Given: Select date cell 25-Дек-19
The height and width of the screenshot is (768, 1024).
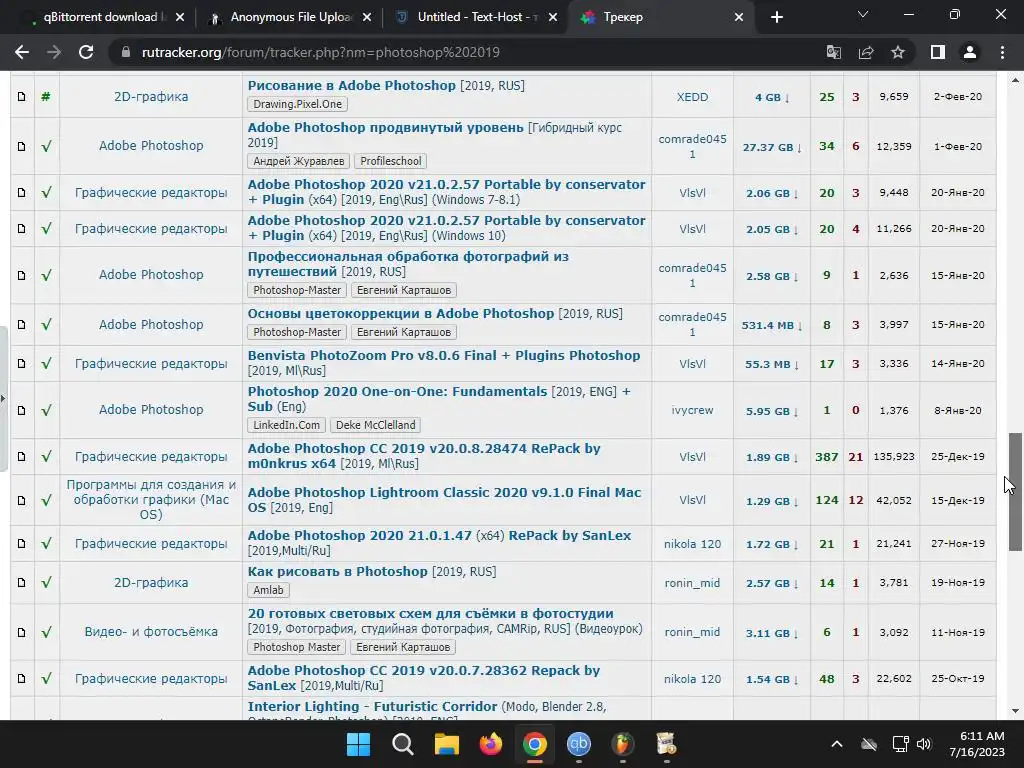Looking at the screenshot, I should click(x=957, y=456).
